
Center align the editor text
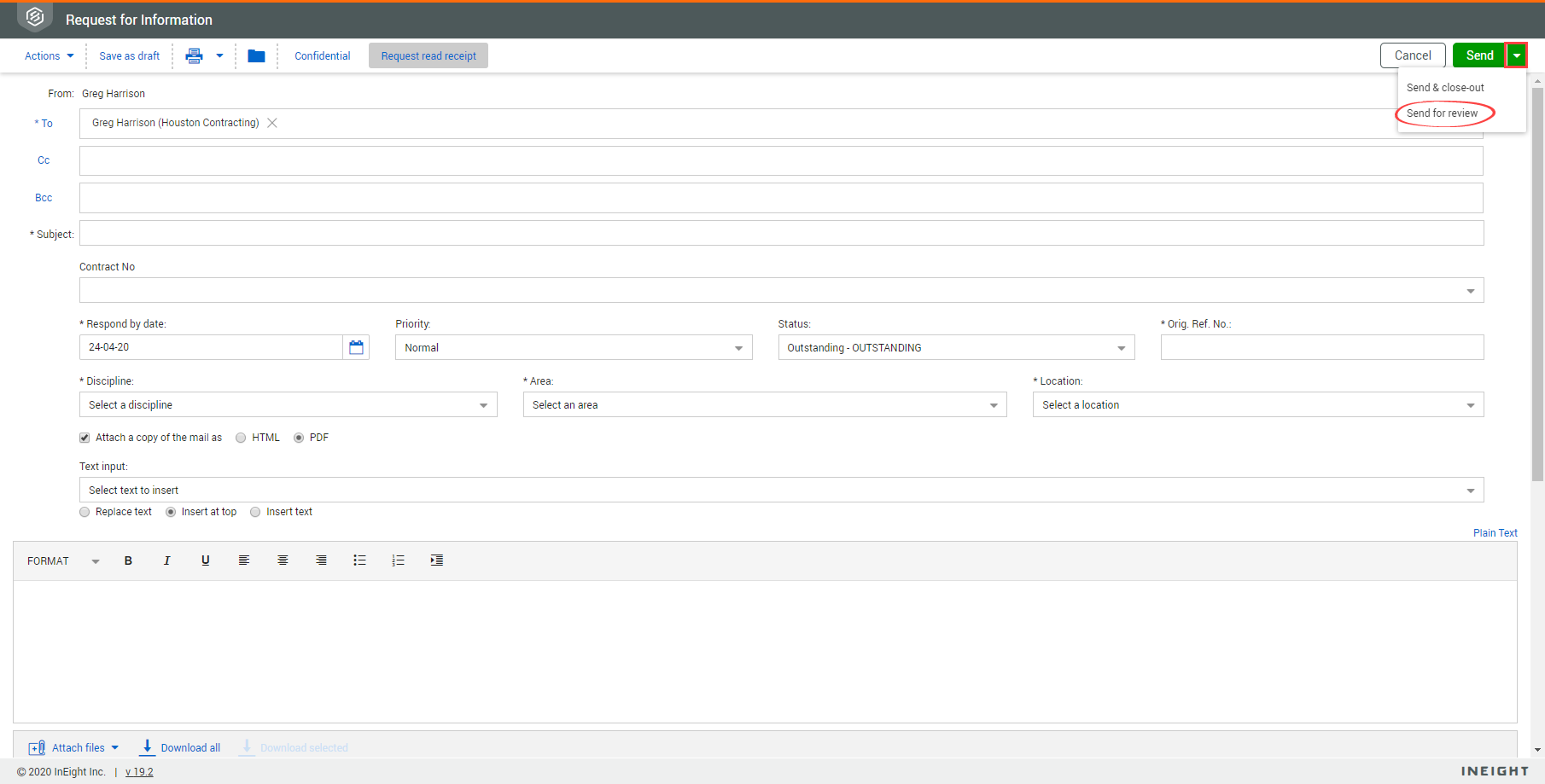point(283,560)
